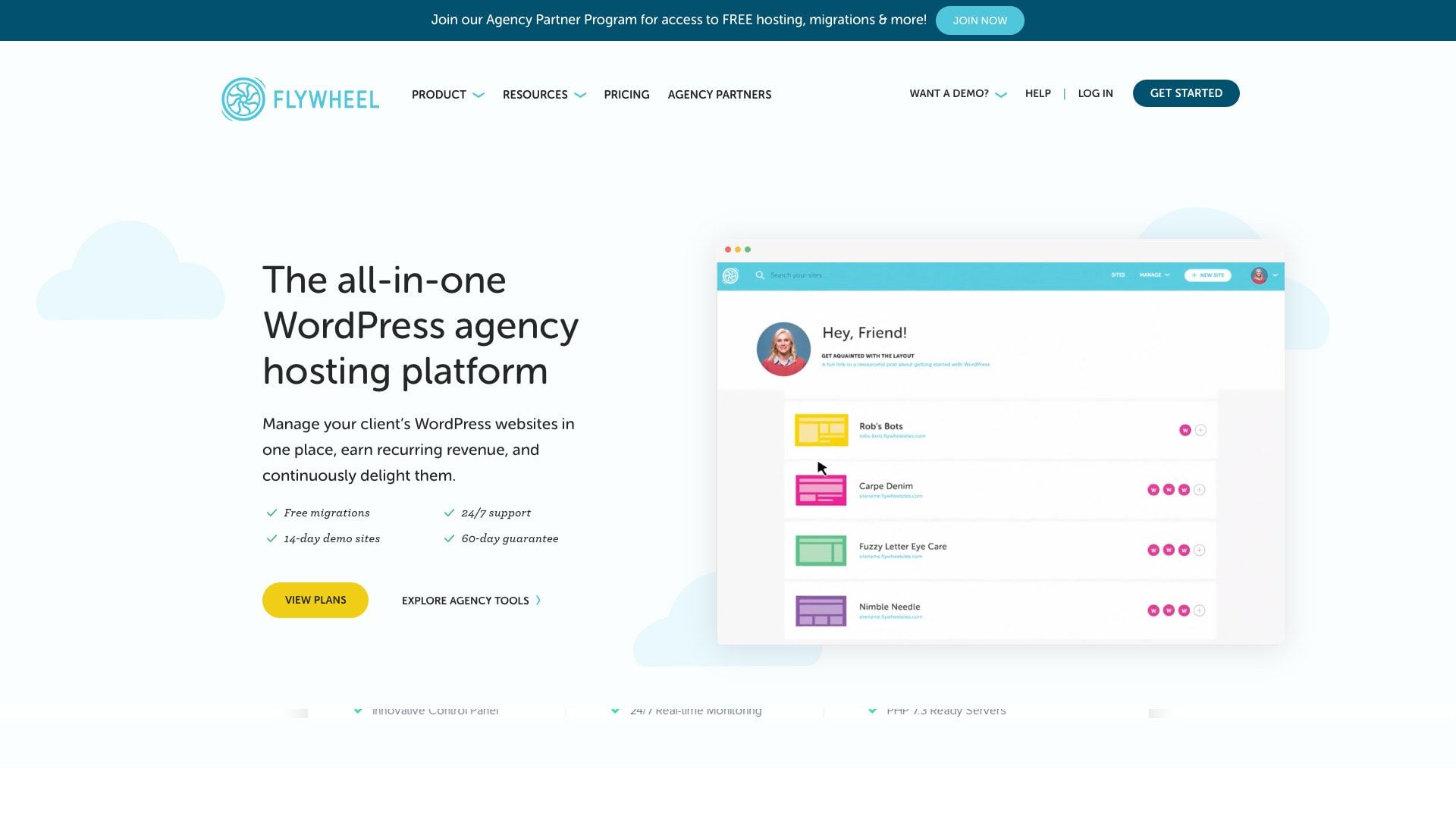Viewport: 1456px width, 819px height.
Task: Open the PRICING navigation item
Action: [626, 95]
